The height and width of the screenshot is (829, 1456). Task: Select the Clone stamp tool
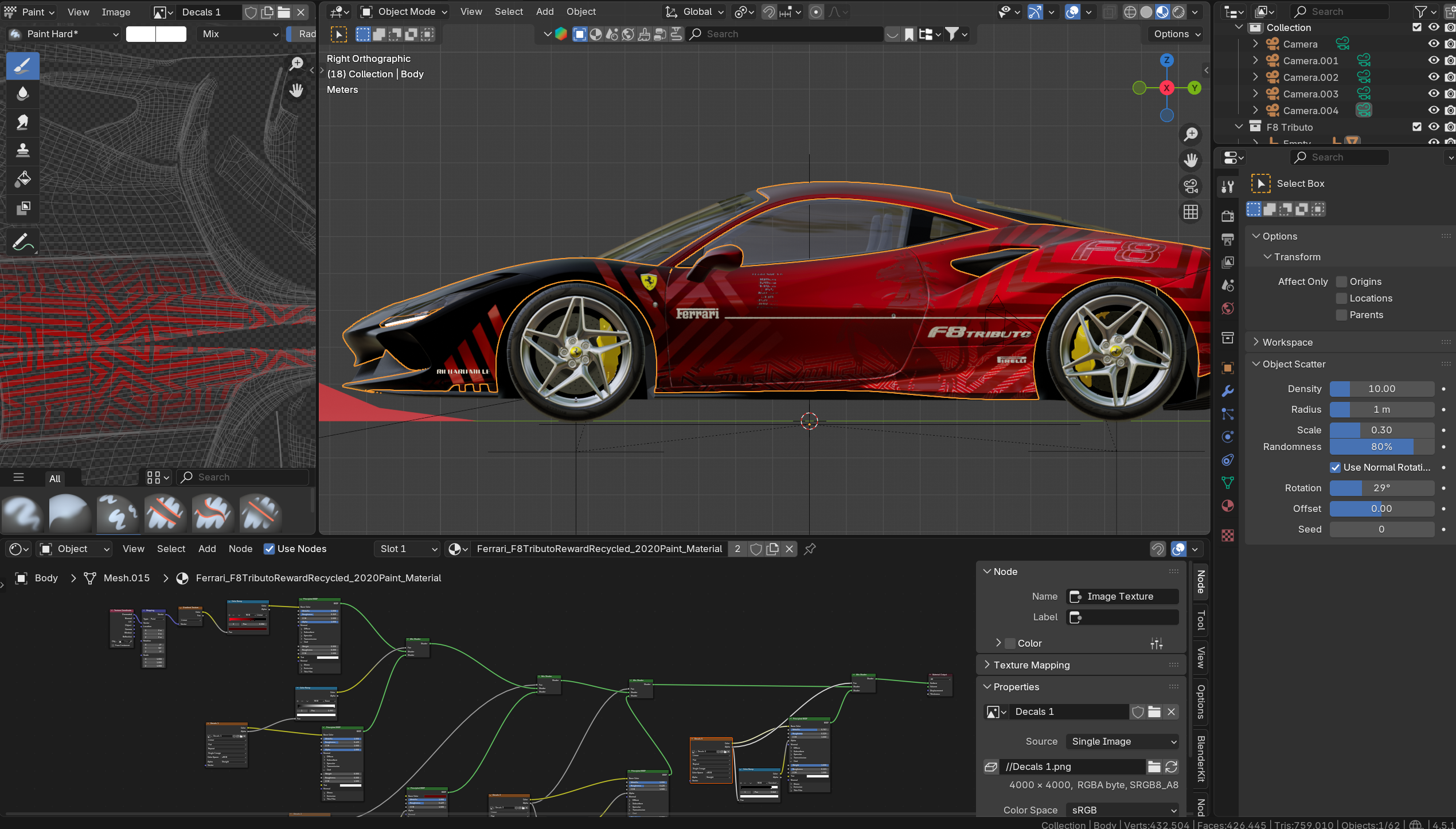pos(23,150)
